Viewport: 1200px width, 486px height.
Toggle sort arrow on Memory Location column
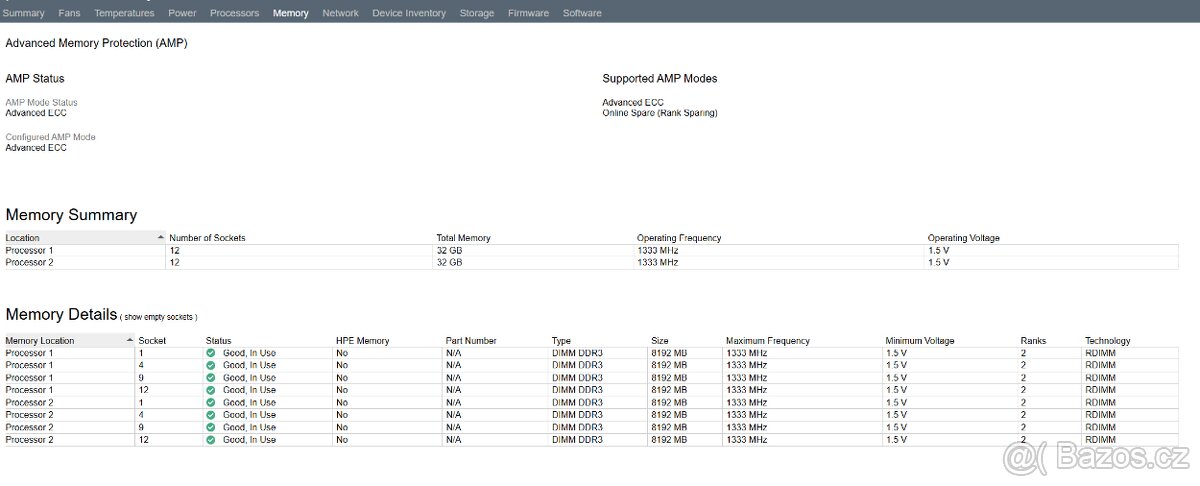pyautogui.click(x=129, y=341)
